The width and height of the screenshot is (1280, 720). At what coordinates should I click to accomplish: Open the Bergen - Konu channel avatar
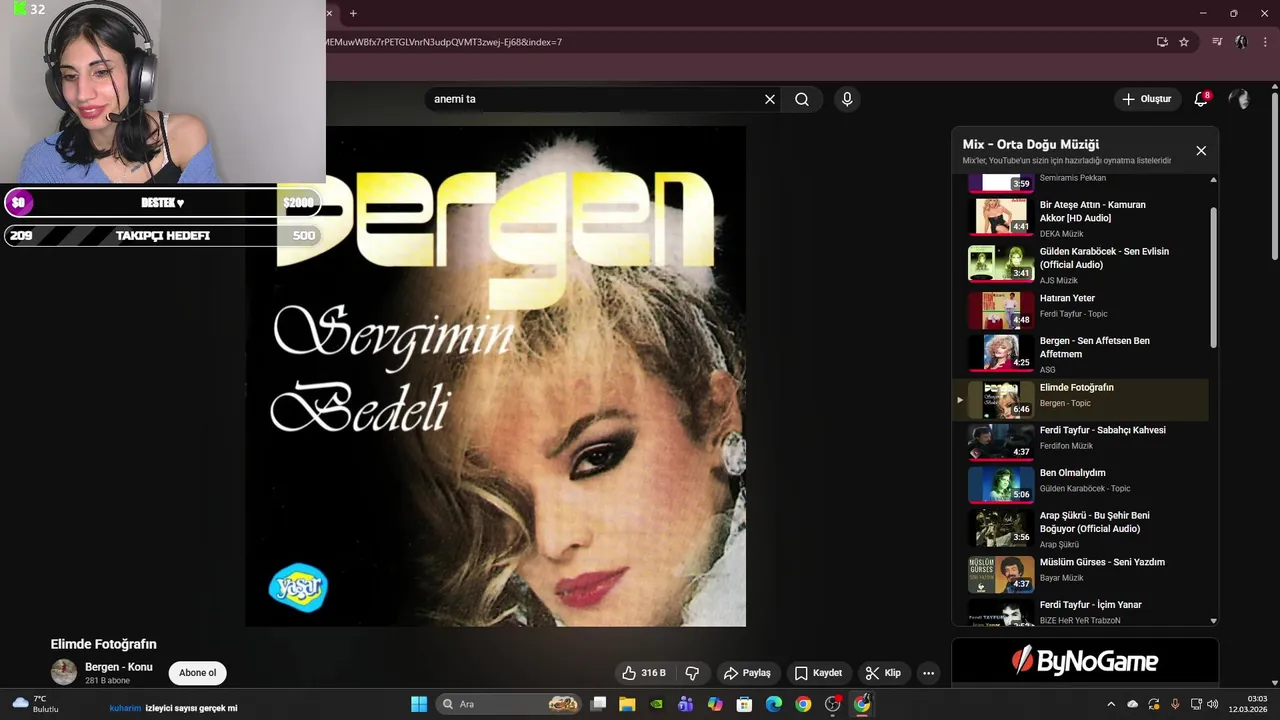(x=64, y=672)
